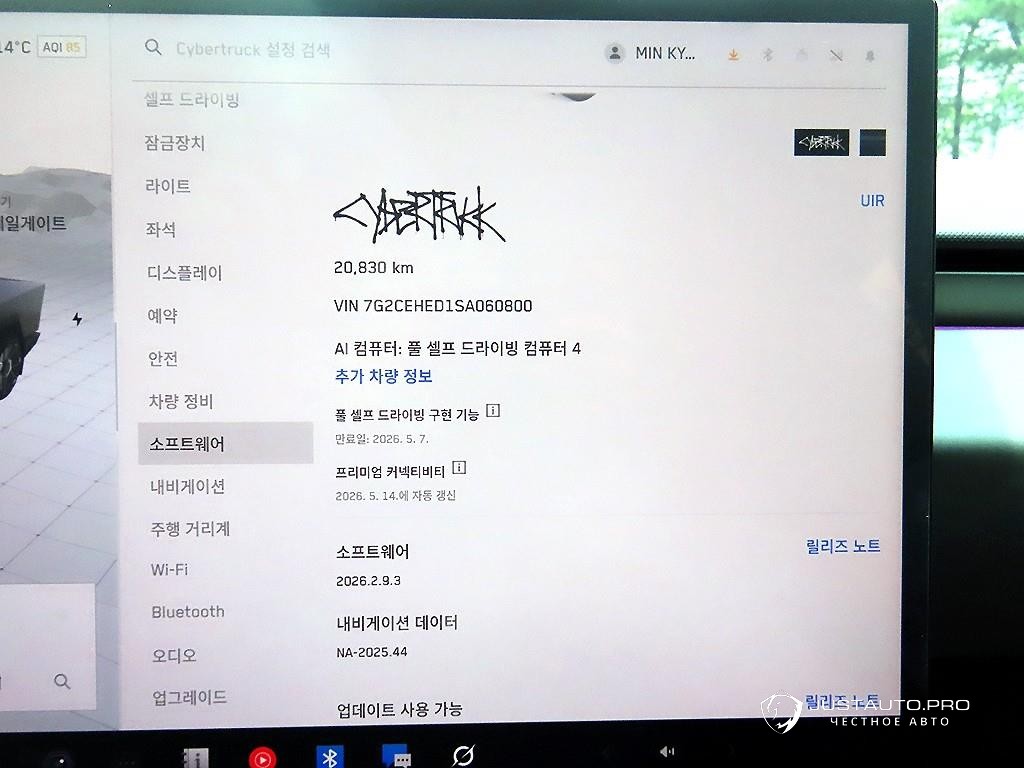
Task: Open the 추가 차량 정보 link
Action: pyautogui.click(x=383, y=376)
